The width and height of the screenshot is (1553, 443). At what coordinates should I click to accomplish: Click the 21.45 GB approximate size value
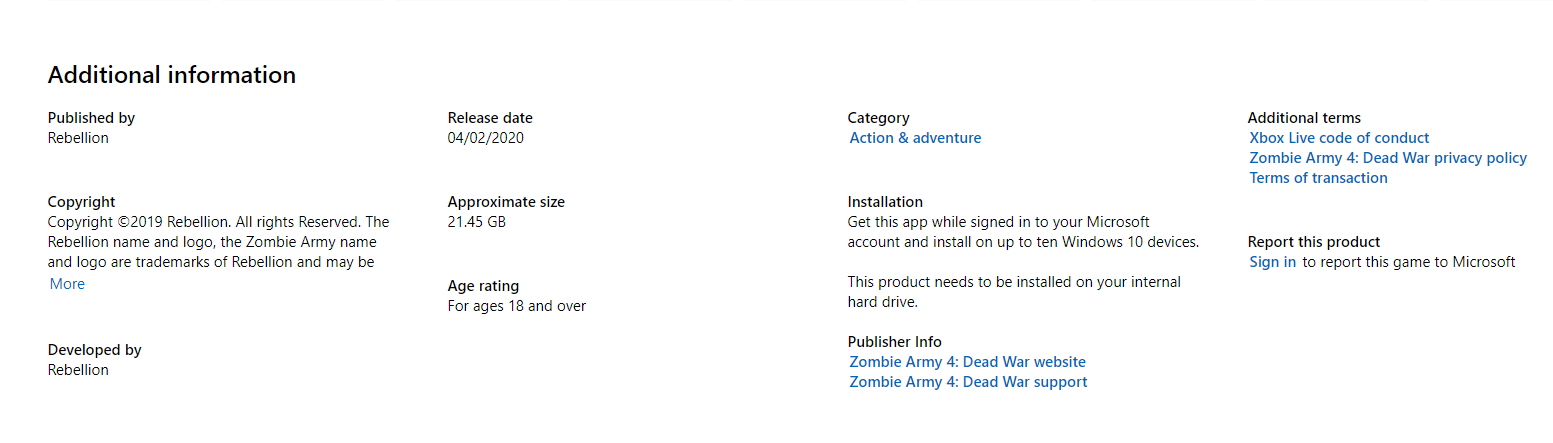477,222
